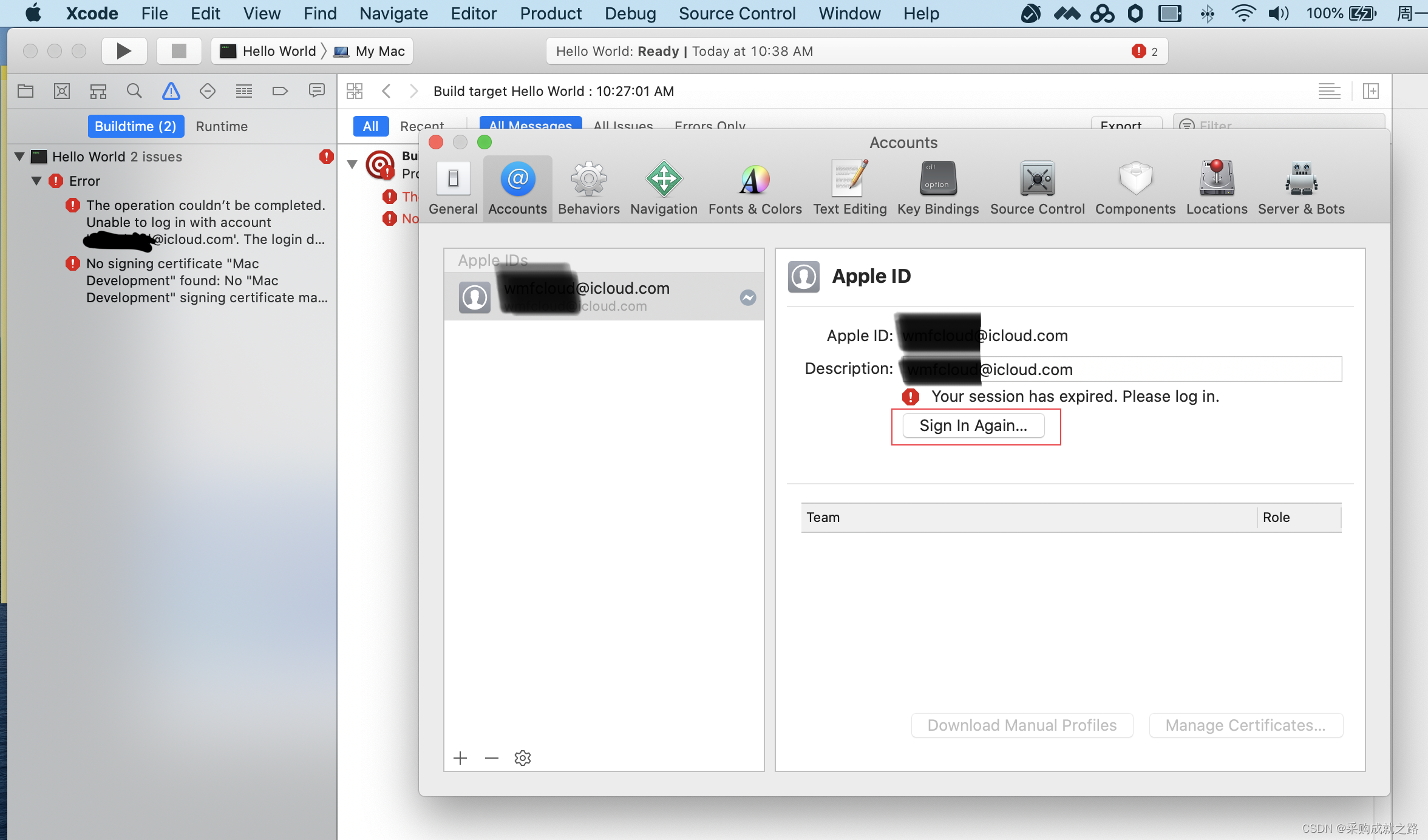Viewport: 1428px width, 840px height.
Task: Open the Xcode application menu
Action: (92, 13)
